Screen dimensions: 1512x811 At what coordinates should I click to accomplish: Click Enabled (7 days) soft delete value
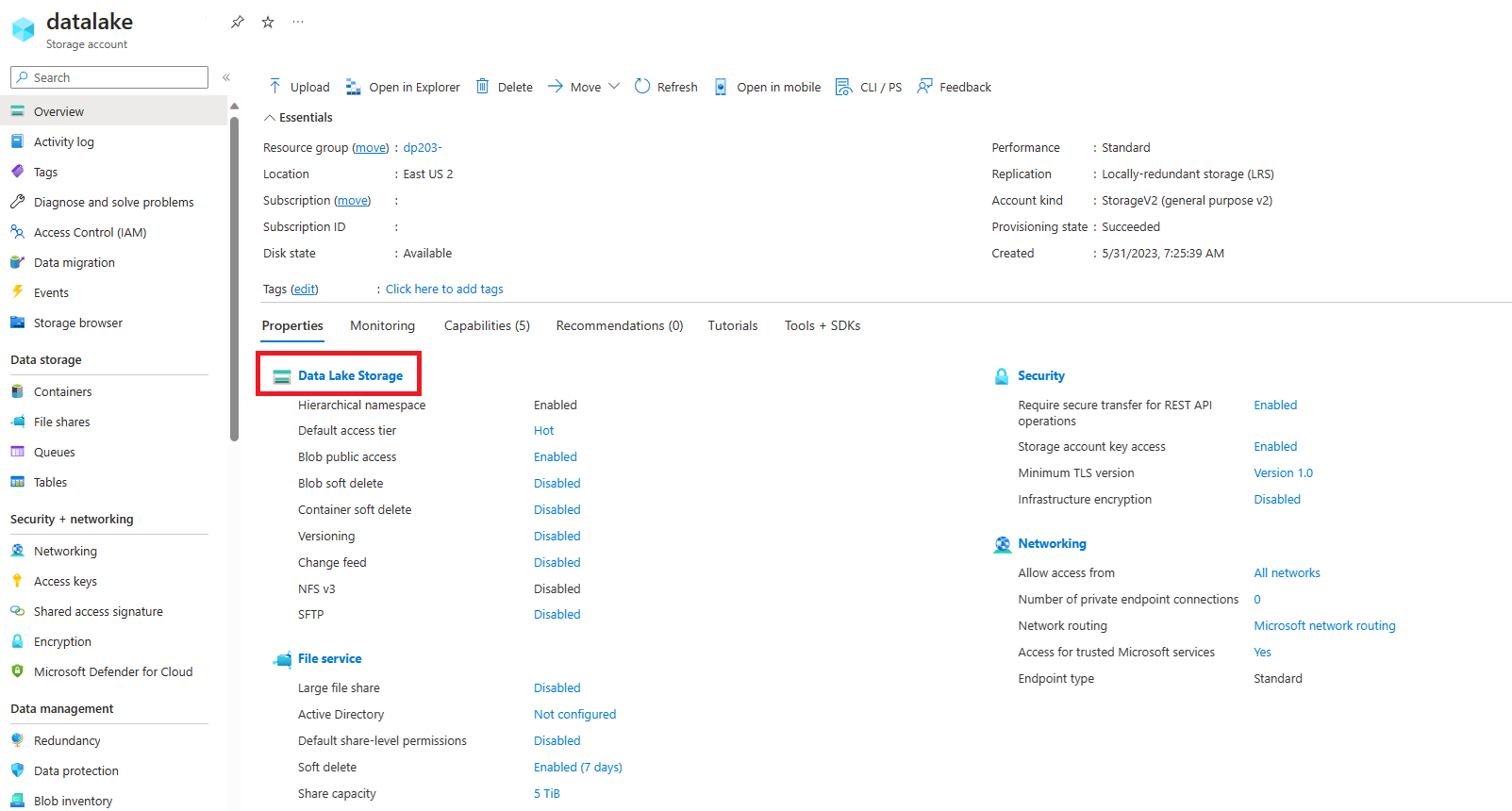(x=578, y=768)
